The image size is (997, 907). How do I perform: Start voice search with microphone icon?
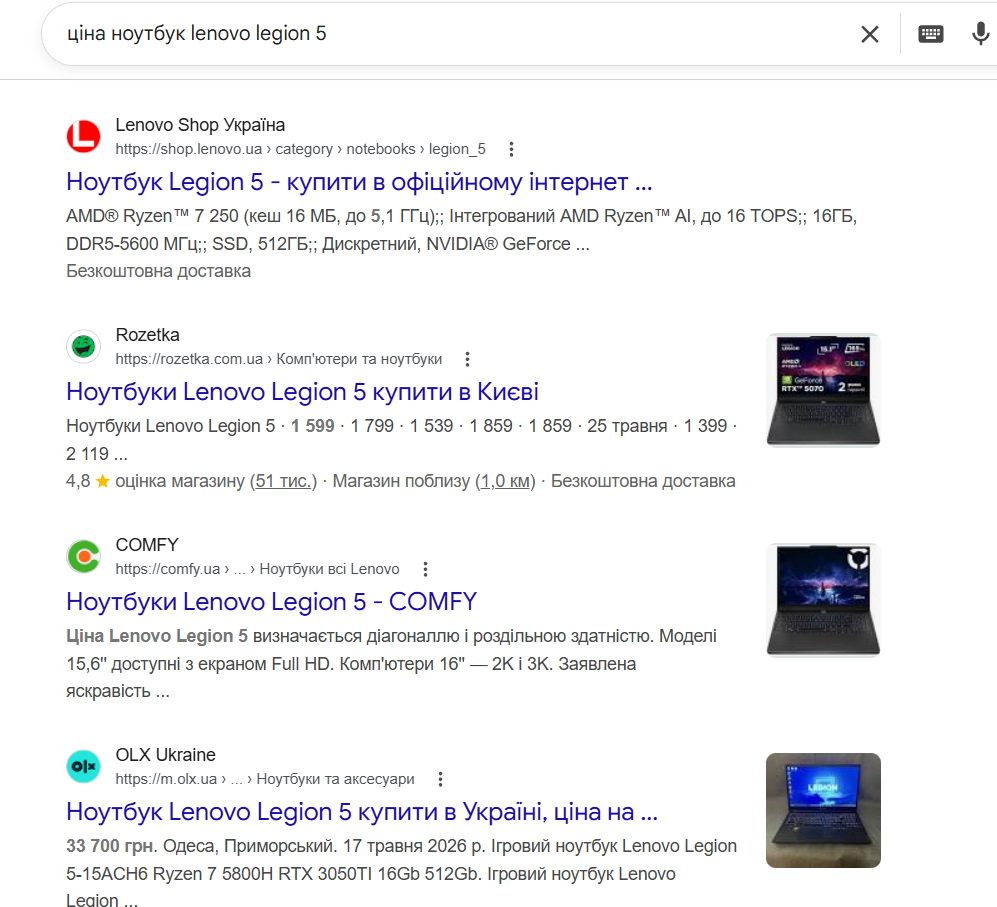(x=980, y=34)
